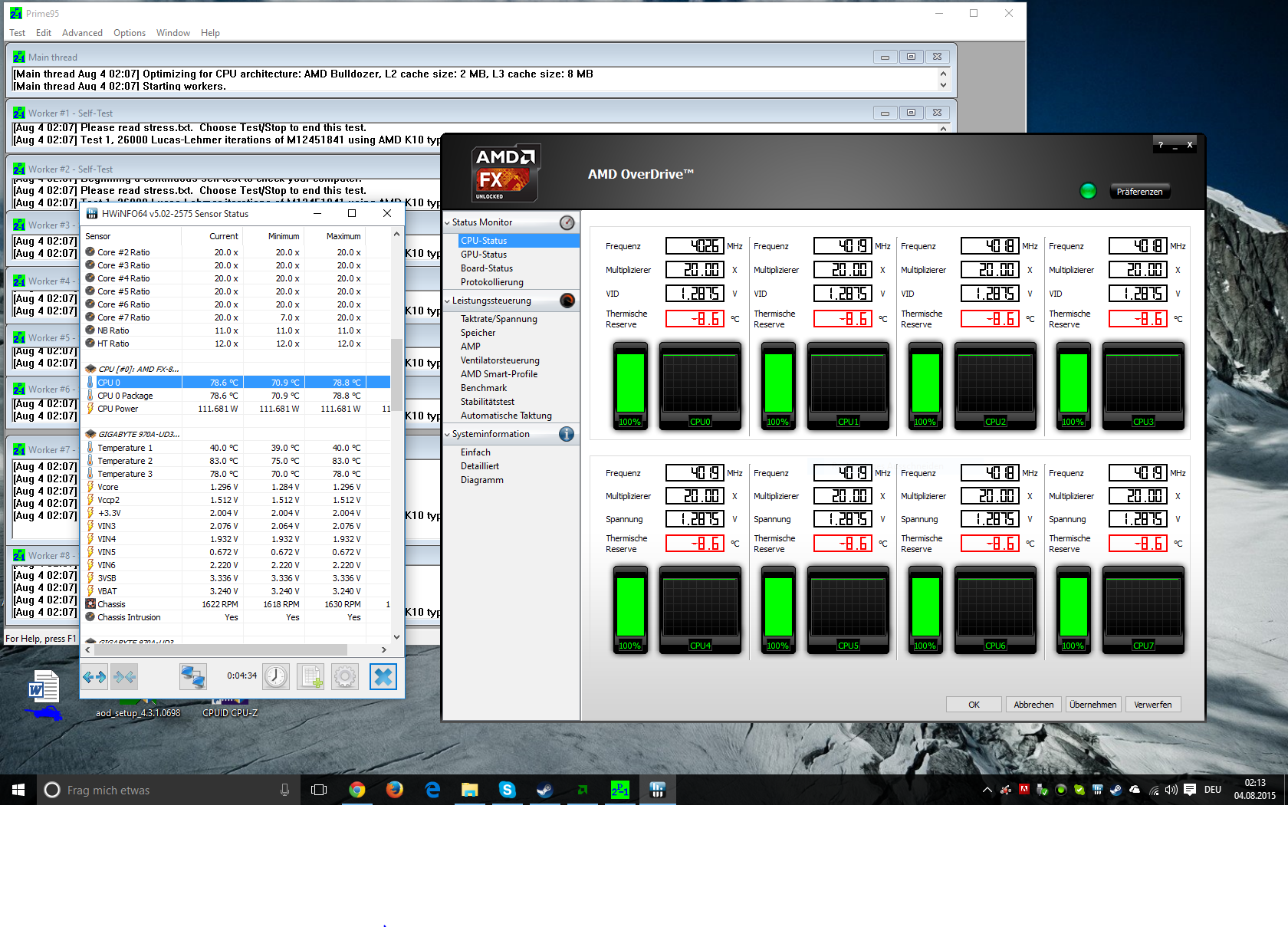Collapse the Status Monitor section
Screen dimensions: 1288x927
(x=447, y=222)
